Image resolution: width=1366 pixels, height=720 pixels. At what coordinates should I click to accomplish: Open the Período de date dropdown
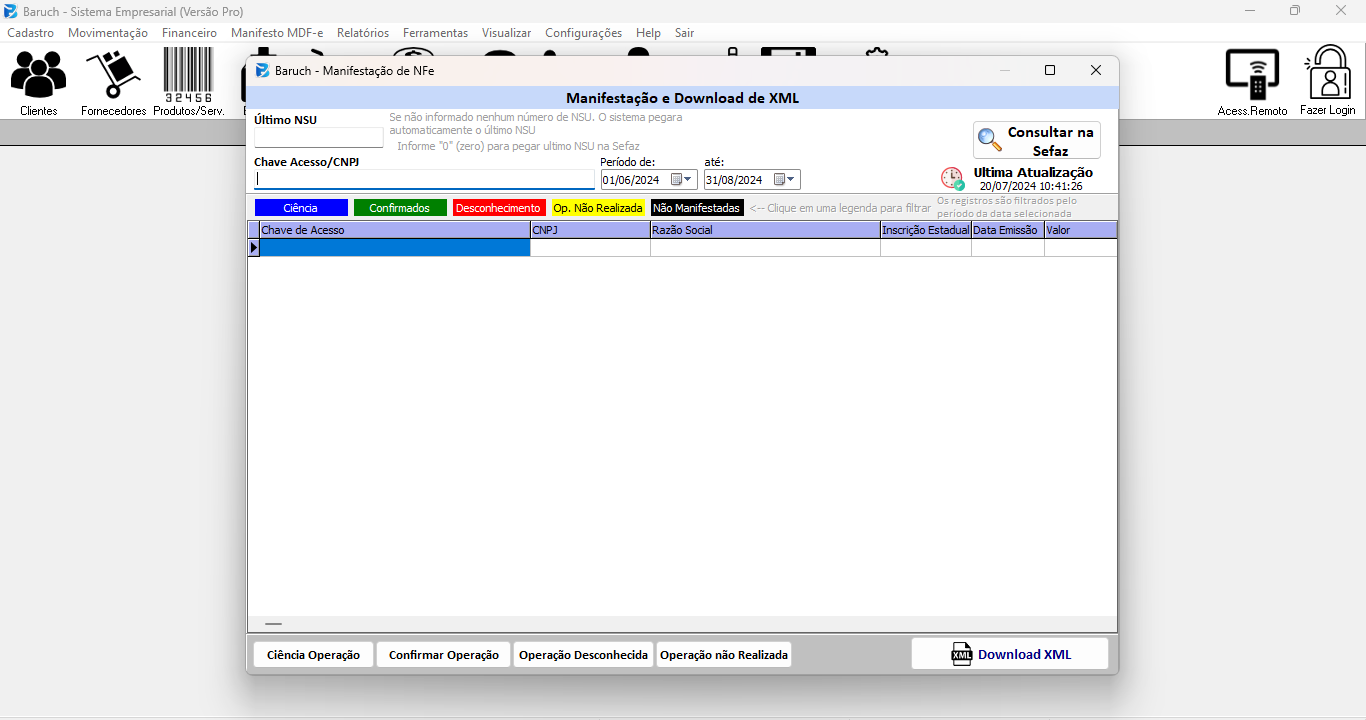pos(688,180)
